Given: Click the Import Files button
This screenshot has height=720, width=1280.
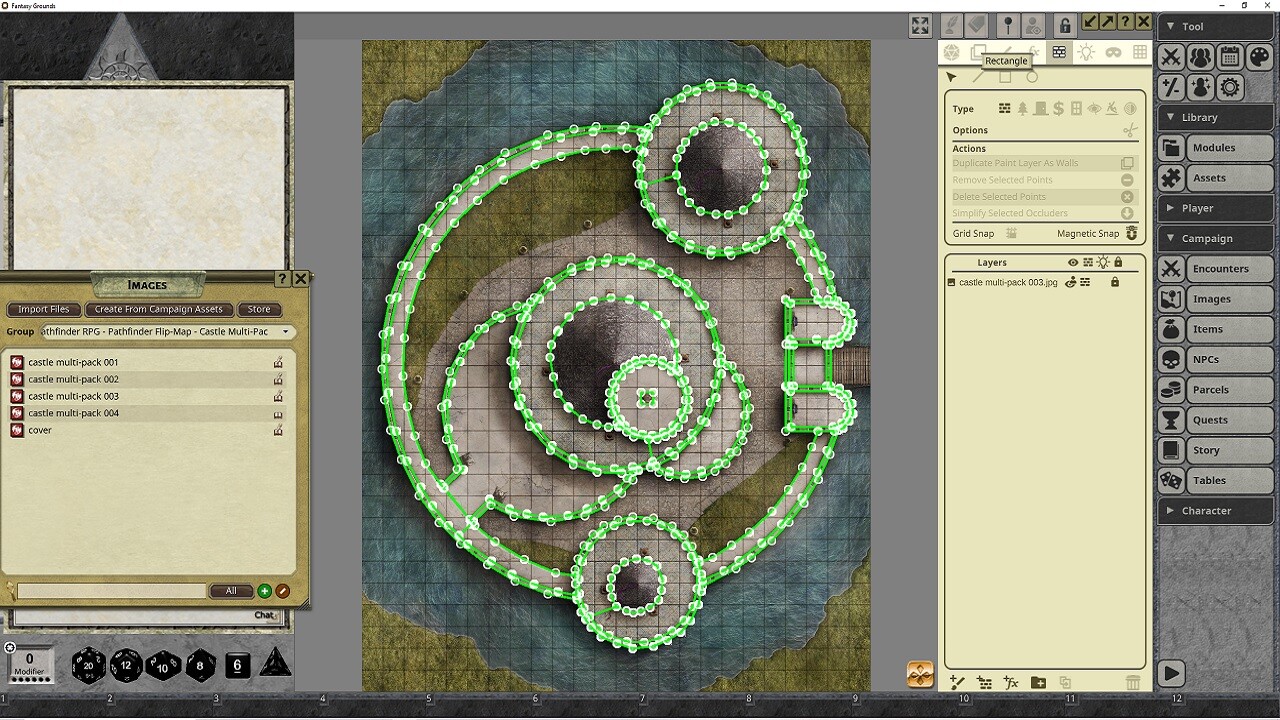Looking at the screenshot, I should pos(43,309).
